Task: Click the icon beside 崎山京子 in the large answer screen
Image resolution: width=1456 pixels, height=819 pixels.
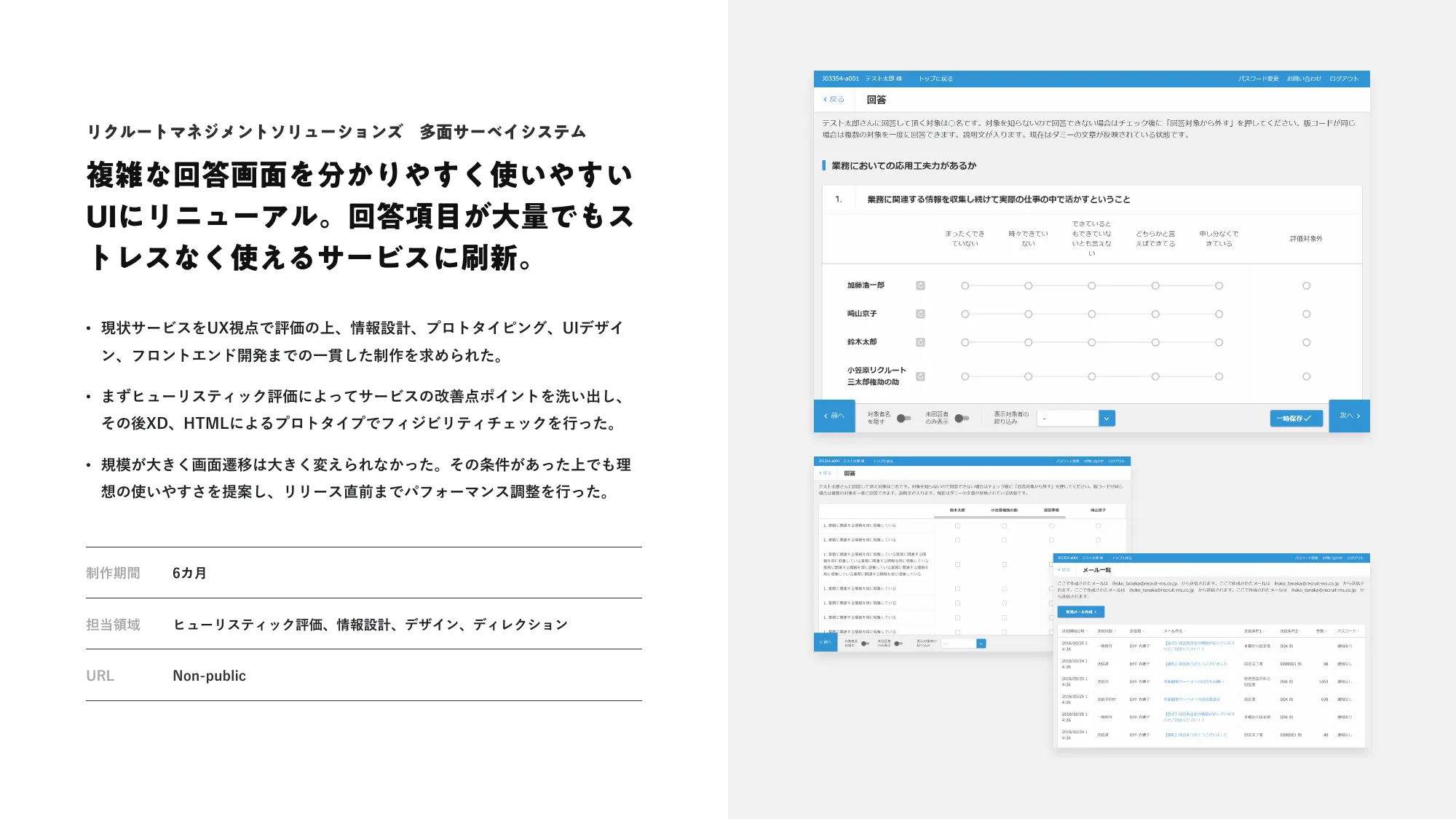Action: tap(920, 314)
